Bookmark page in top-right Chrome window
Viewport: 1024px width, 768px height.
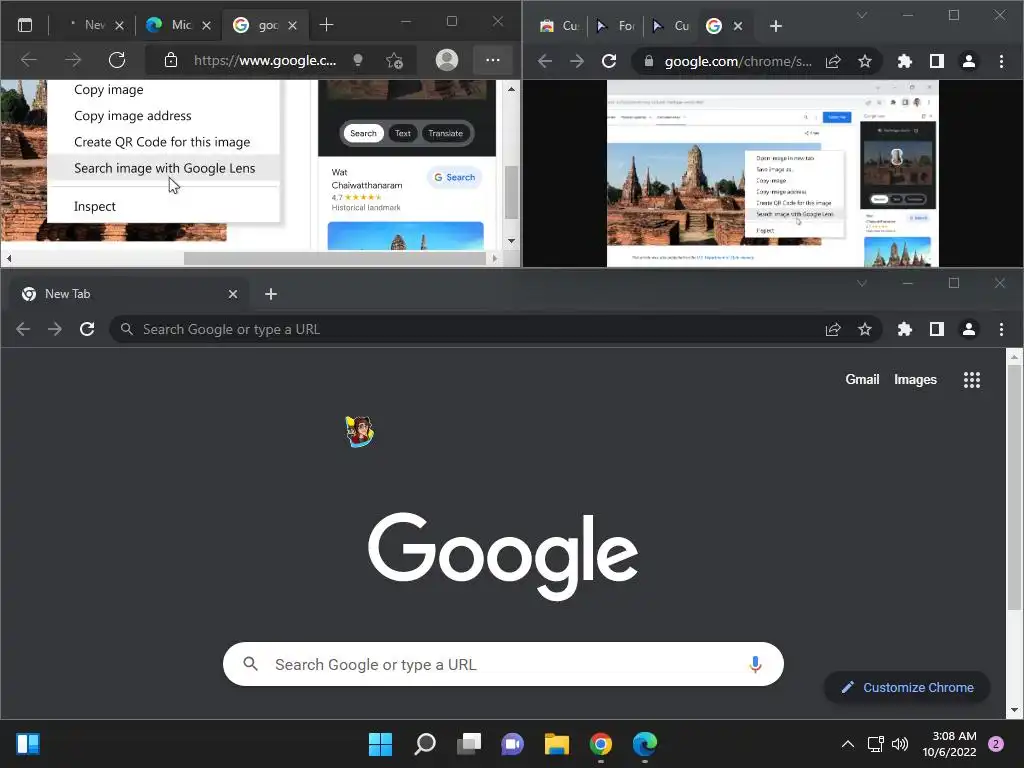(865, 61)
